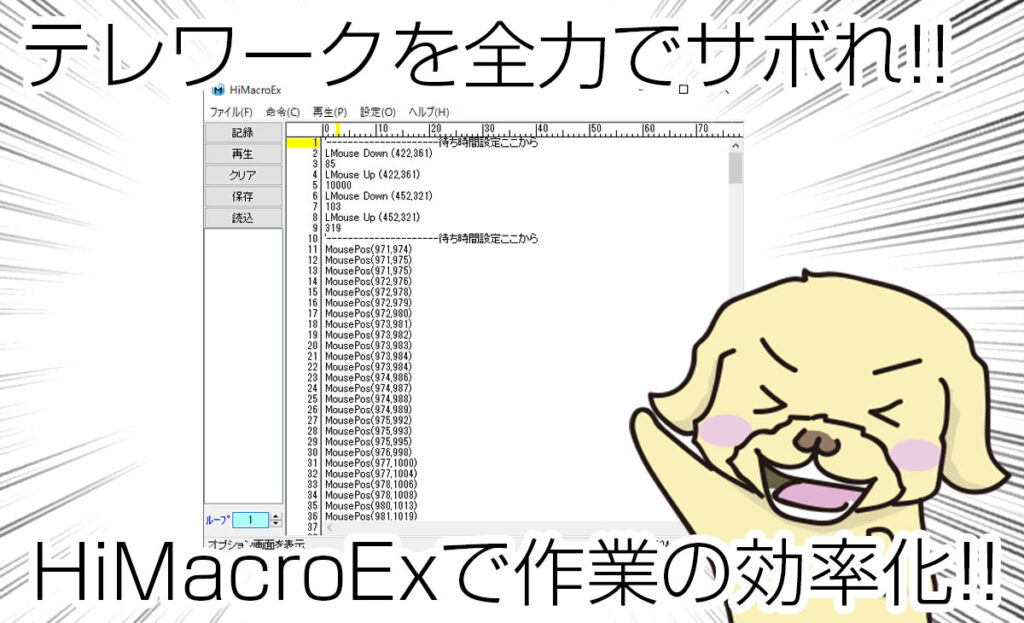Open the ファイル(F) menu

231,110
